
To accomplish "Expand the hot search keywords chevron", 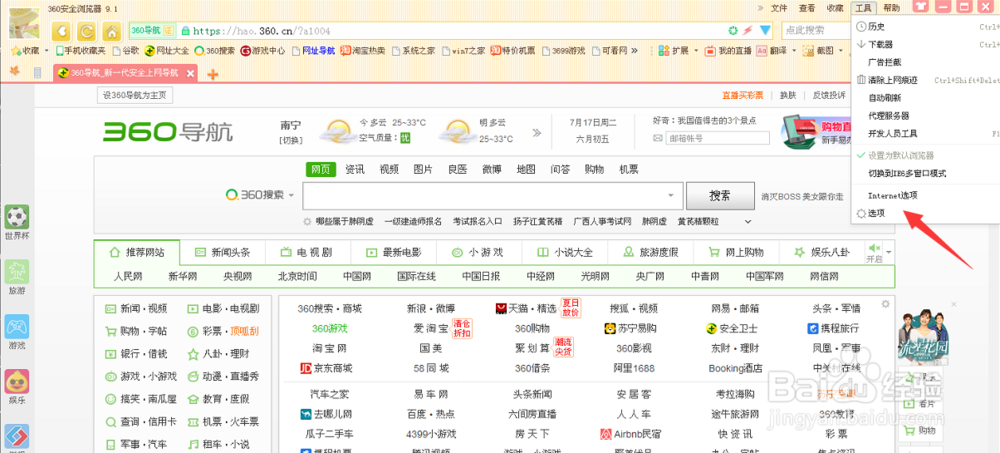I will 748,221.
